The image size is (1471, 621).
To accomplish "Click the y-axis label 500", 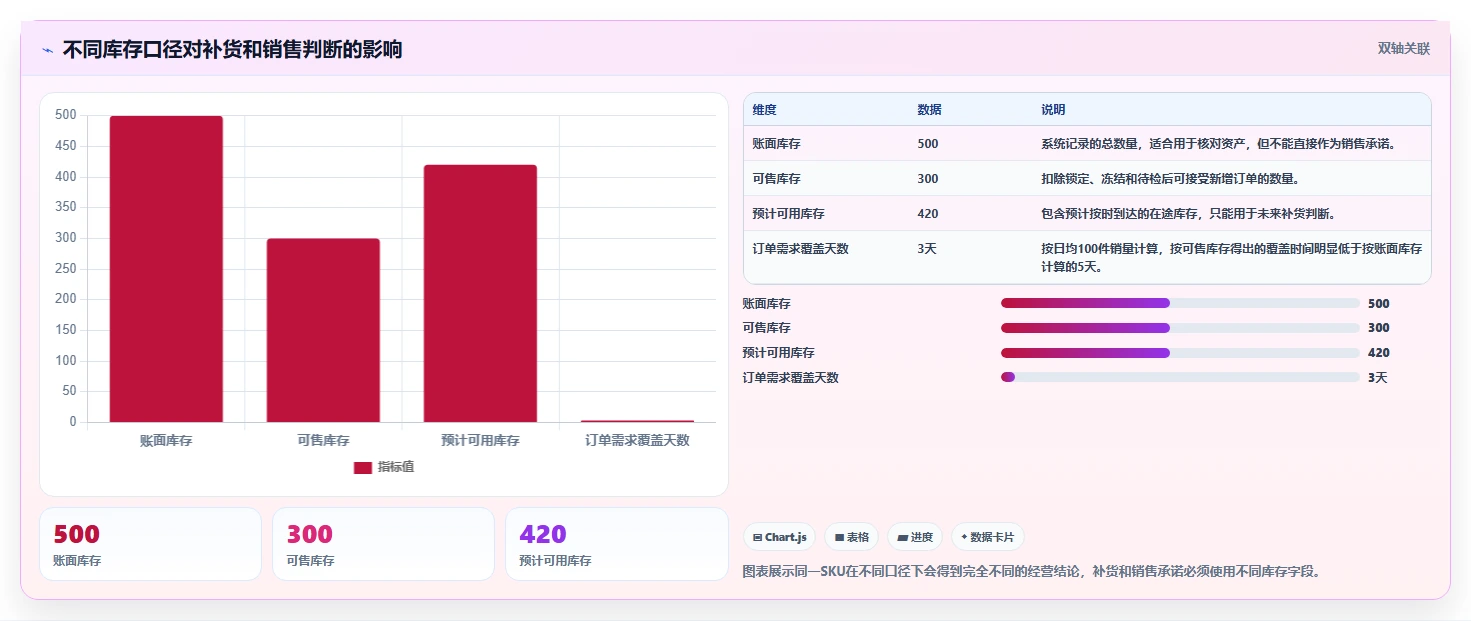I will [66, 115].
